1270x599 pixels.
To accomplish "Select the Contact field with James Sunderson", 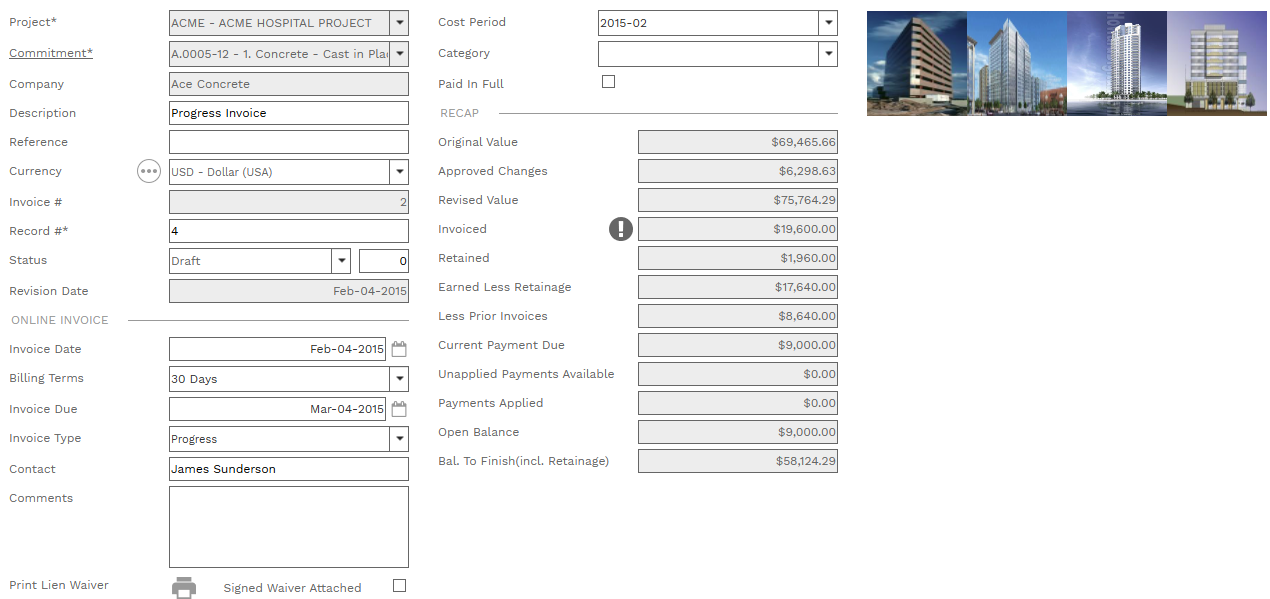I will pyautogui.click(x=288, y=469).
